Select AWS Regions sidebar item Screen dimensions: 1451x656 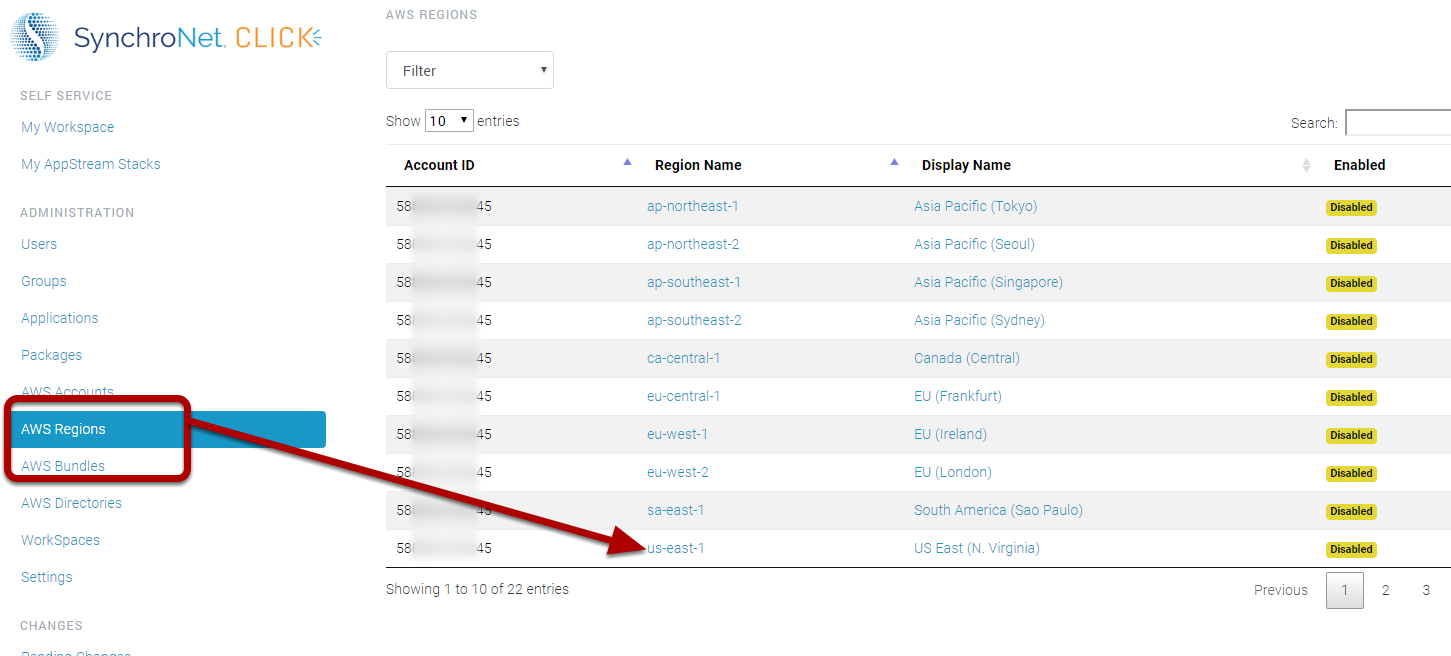coord(166,429)
